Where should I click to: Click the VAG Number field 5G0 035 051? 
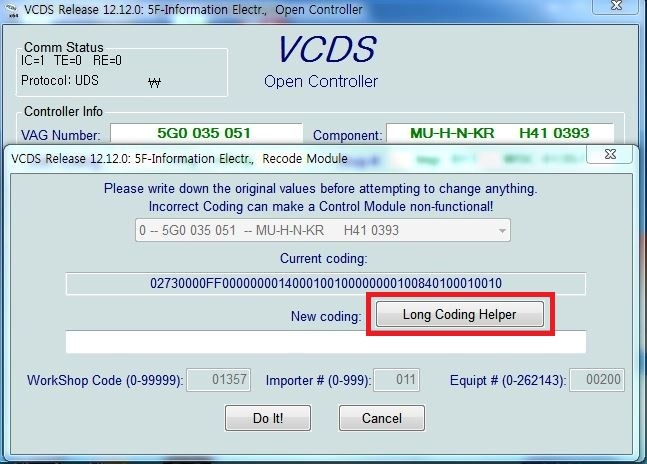pos(206,133)
